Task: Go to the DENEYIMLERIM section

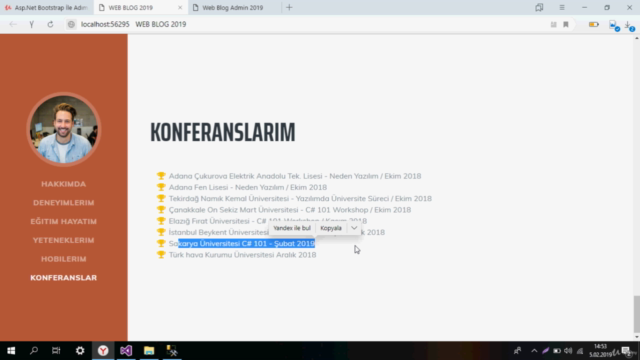Action: click(x=64, y=203)
